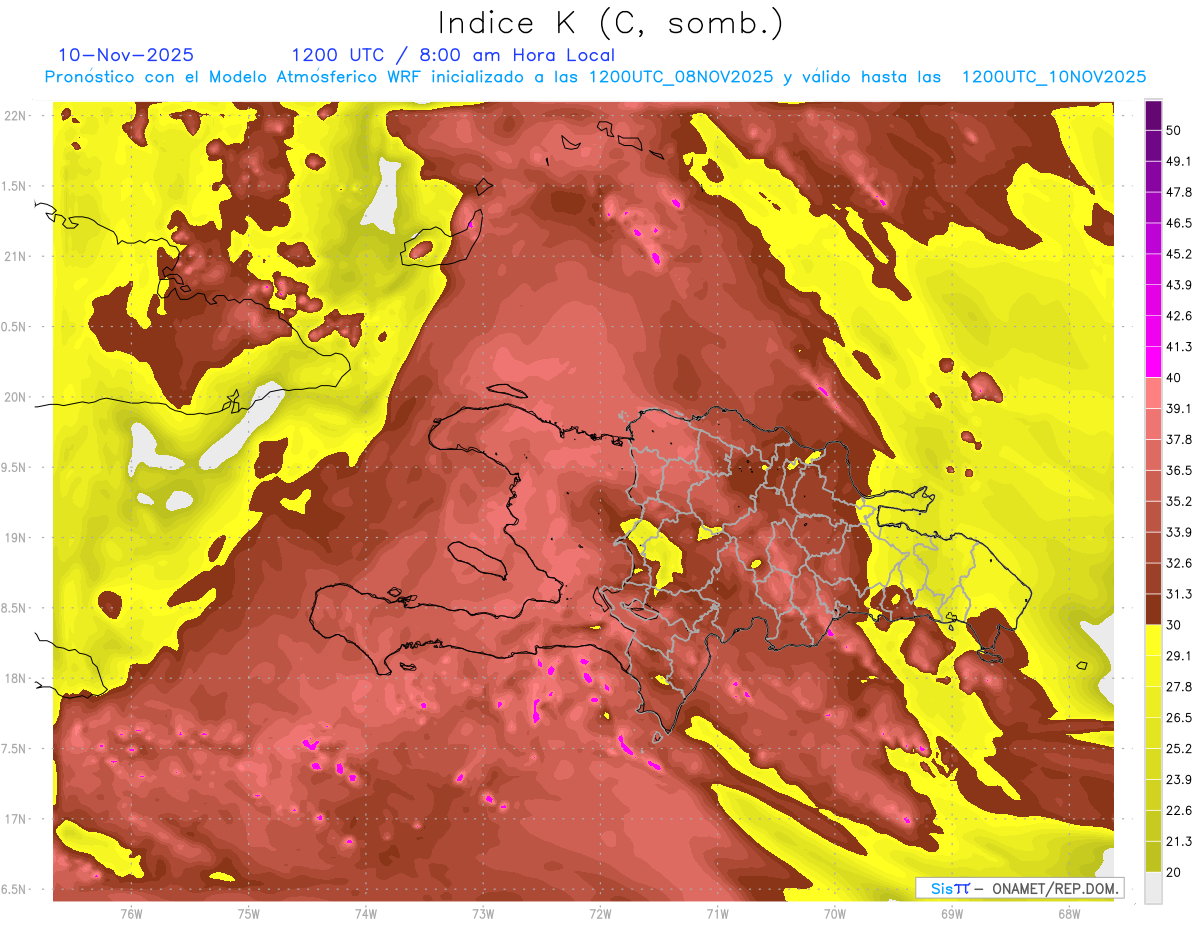Click the colorbar value "39.1"
This screenshot has width=1200, height=927.
point(1178,408)
